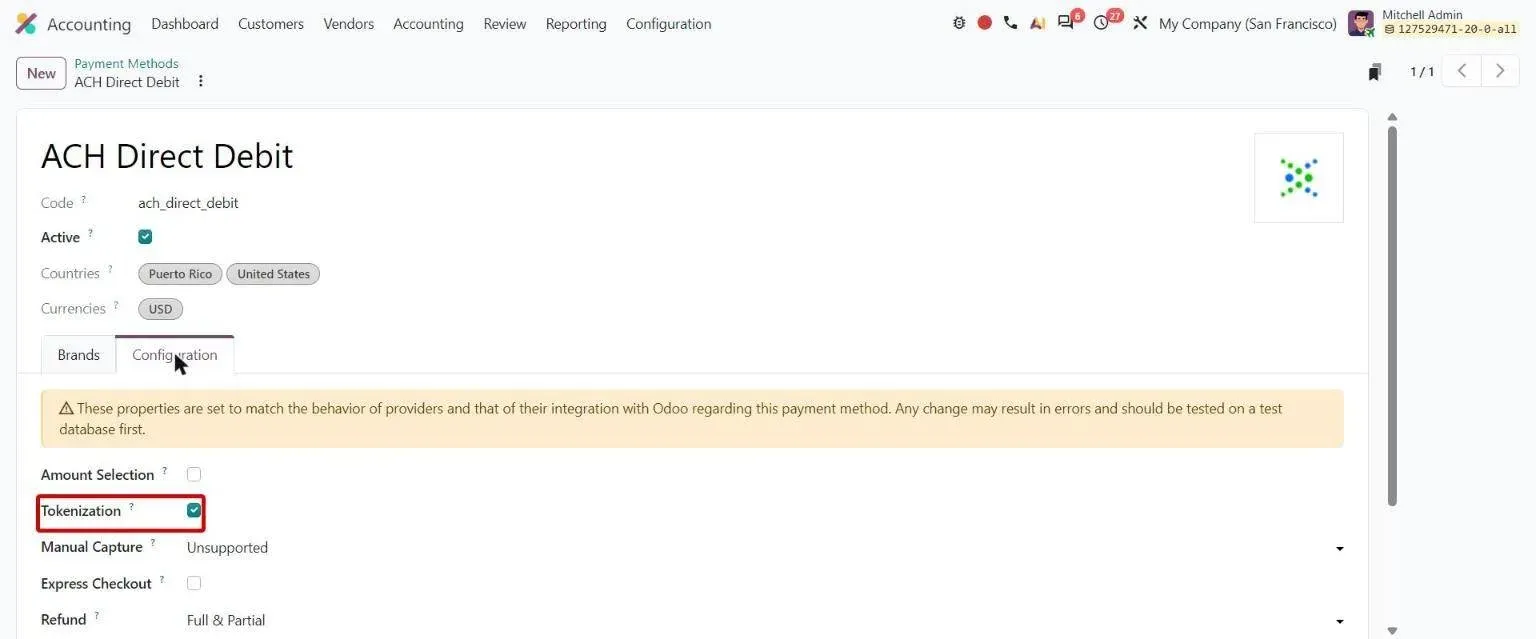The image size is (1536, 639).
Task: Click the ACH Direct Debit logo image
Action: click(x=1299, y=178)
